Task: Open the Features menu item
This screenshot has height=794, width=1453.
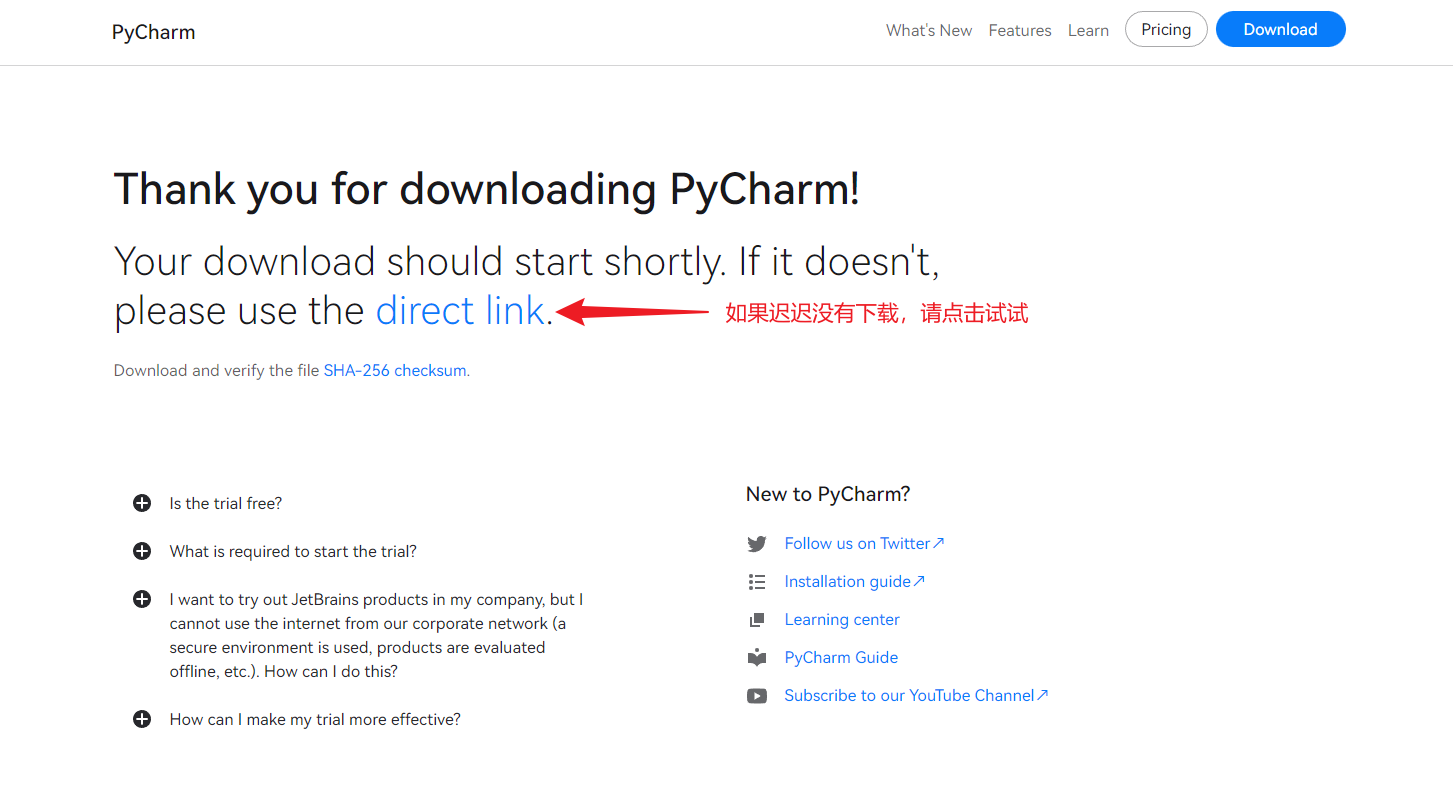Action: pyautogui.click(x=1019, y=31)
